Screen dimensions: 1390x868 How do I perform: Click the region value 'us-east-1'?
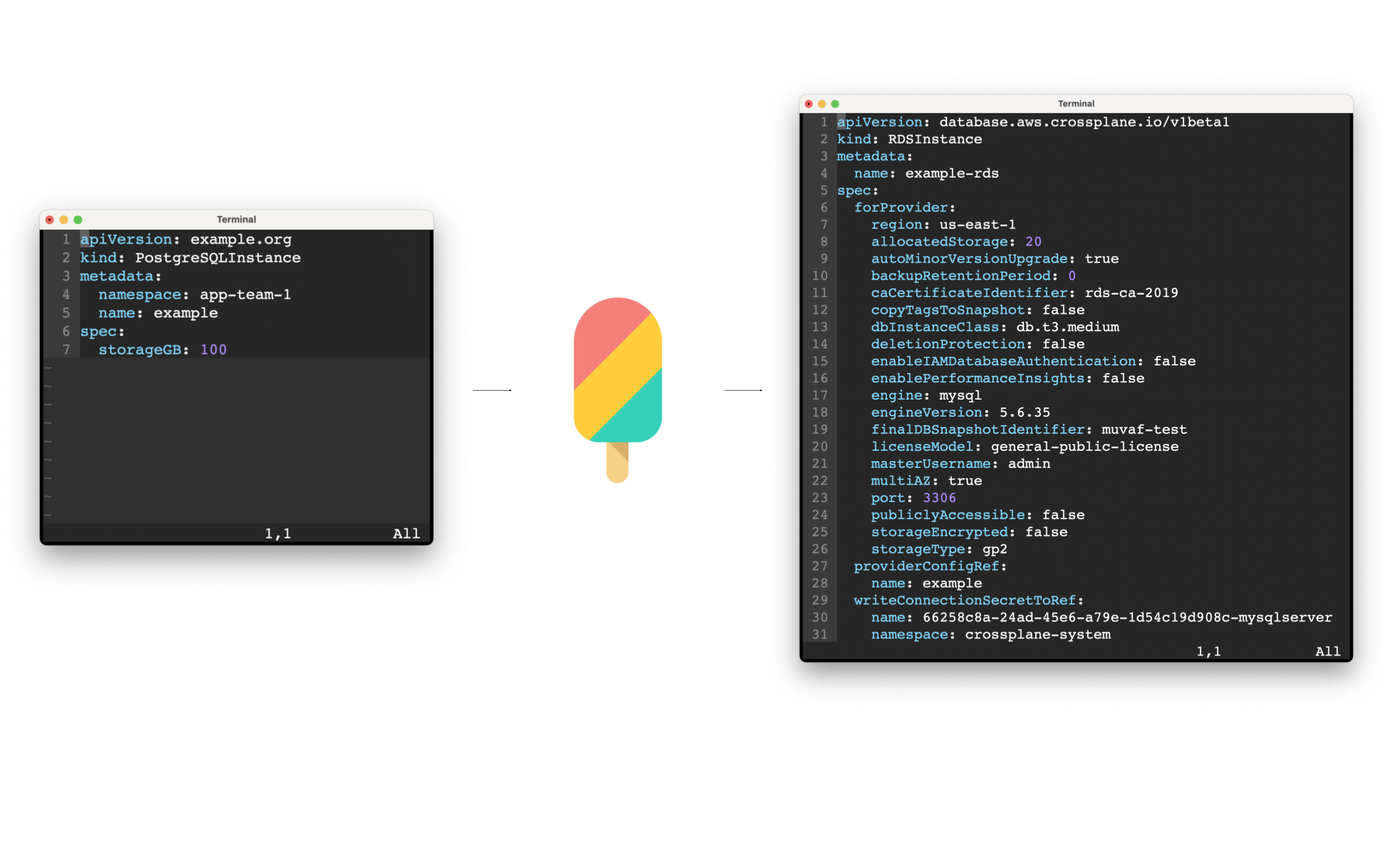coord(977,225)
